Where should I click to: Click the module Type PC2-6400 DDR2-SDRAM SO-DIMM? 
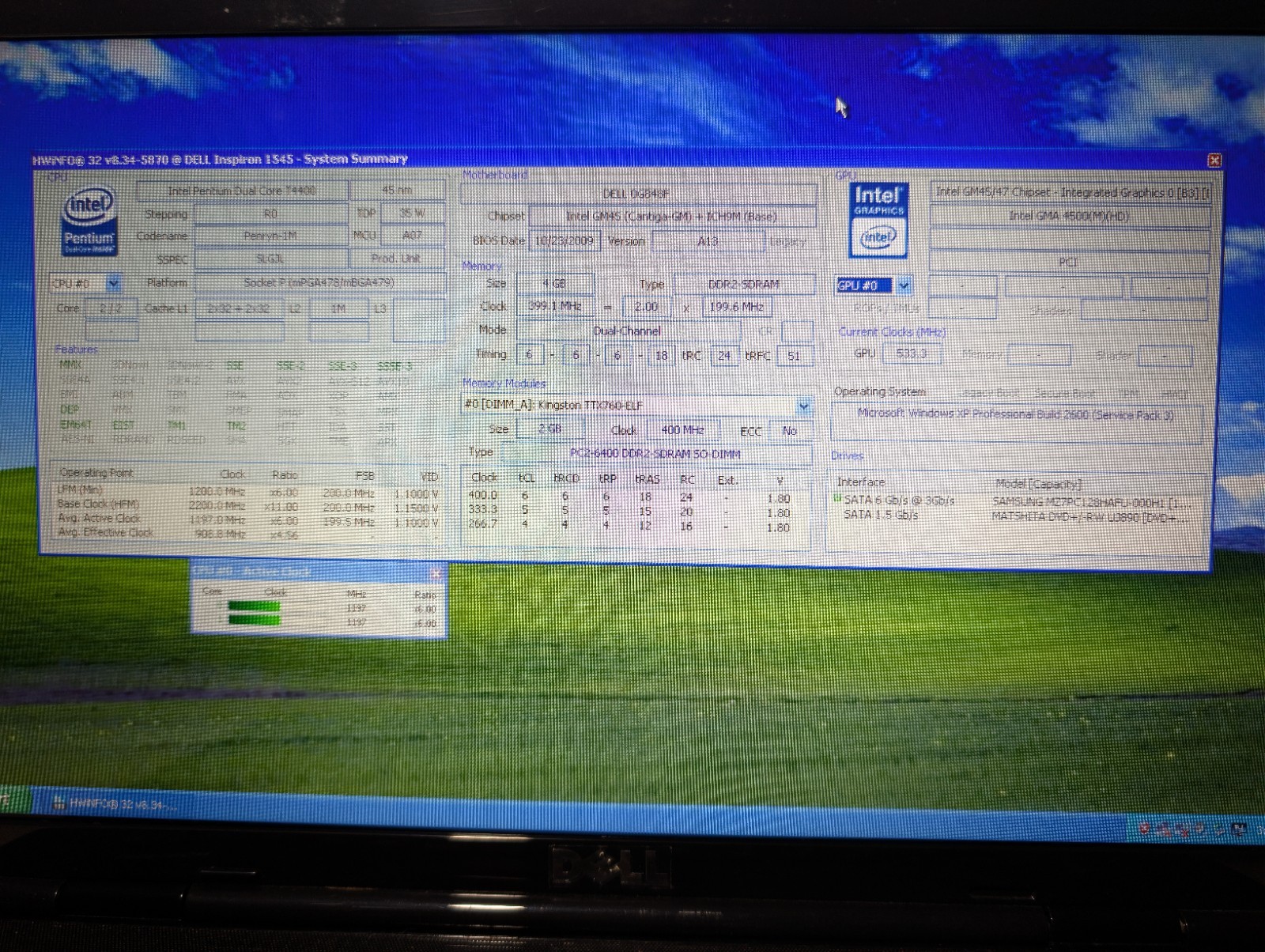[x=655, y=454]
